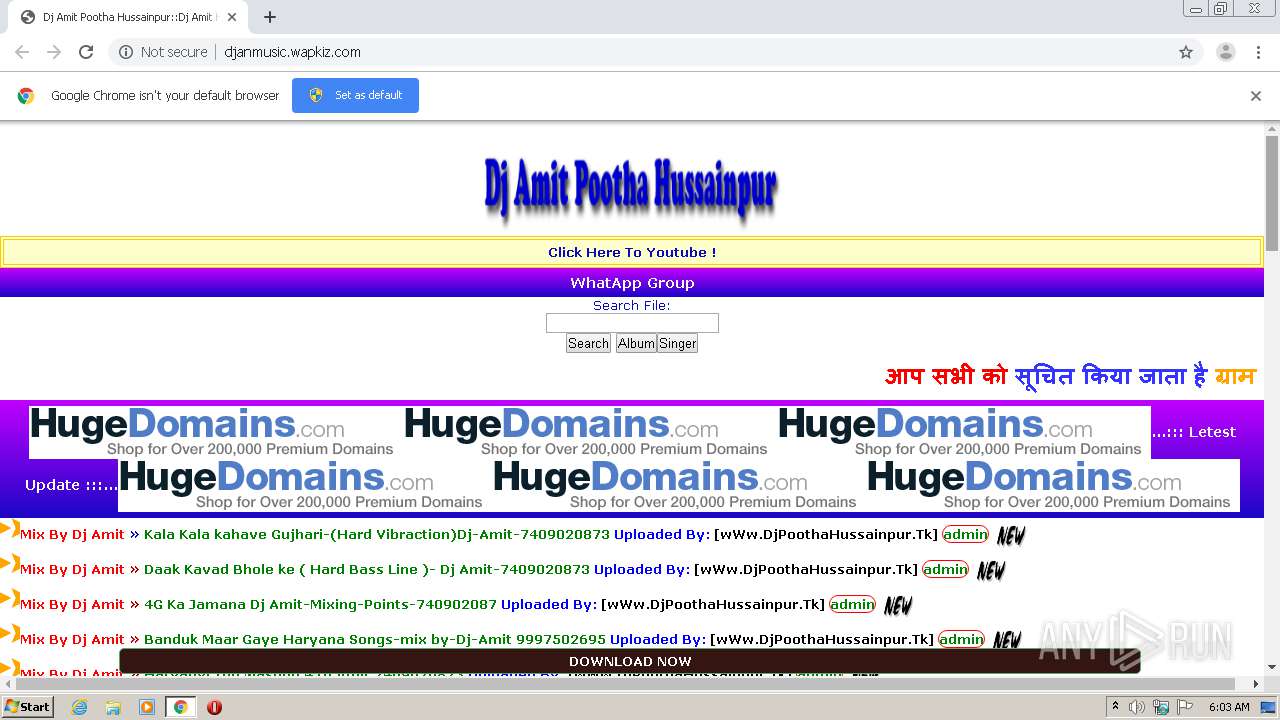
Task: Open the Chrome profile avatar
Action: coord(1225,52)
